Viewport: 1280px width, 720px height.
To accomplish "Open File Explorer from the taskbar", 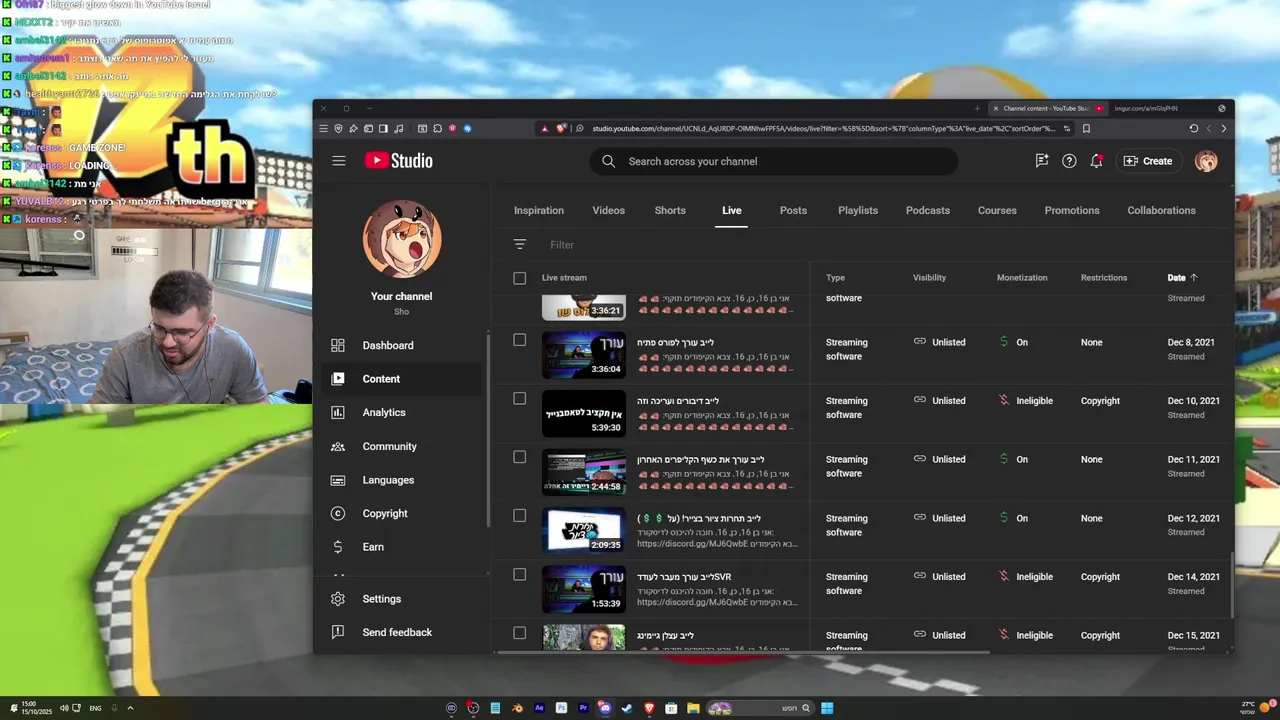I will point(693,708).
